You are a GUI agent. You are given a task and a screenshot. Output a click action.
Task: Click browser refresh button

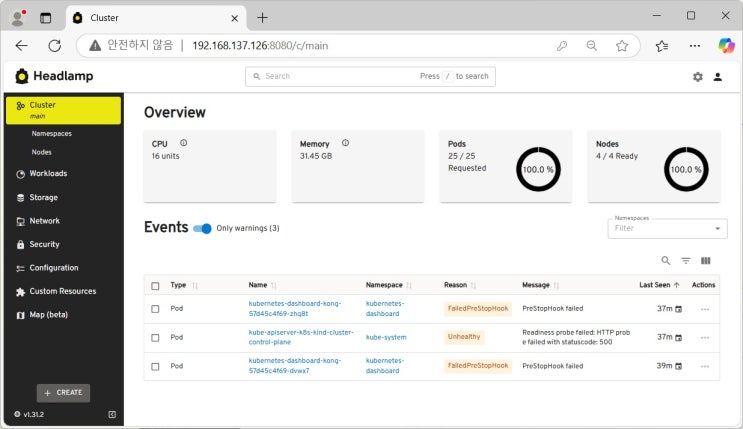coord(55,46)
